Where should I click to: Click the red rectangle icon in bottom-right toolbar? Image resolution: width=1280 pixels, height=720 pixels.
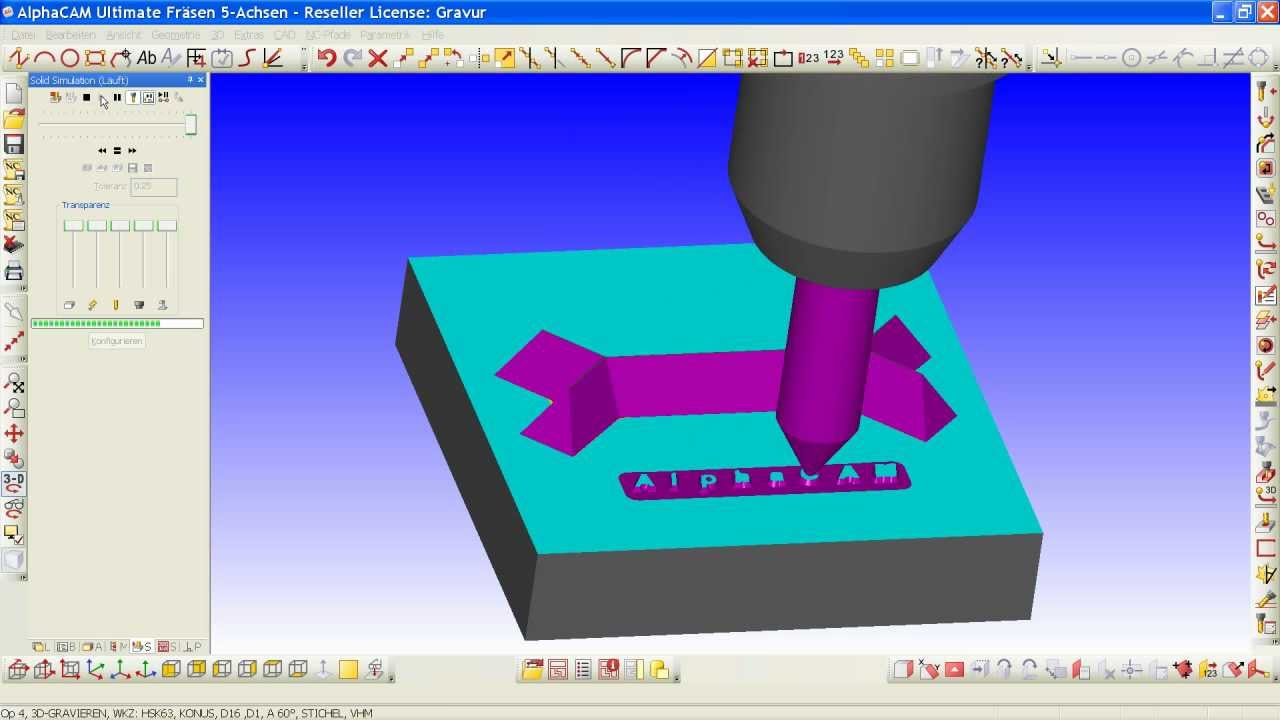pos(954,670)
